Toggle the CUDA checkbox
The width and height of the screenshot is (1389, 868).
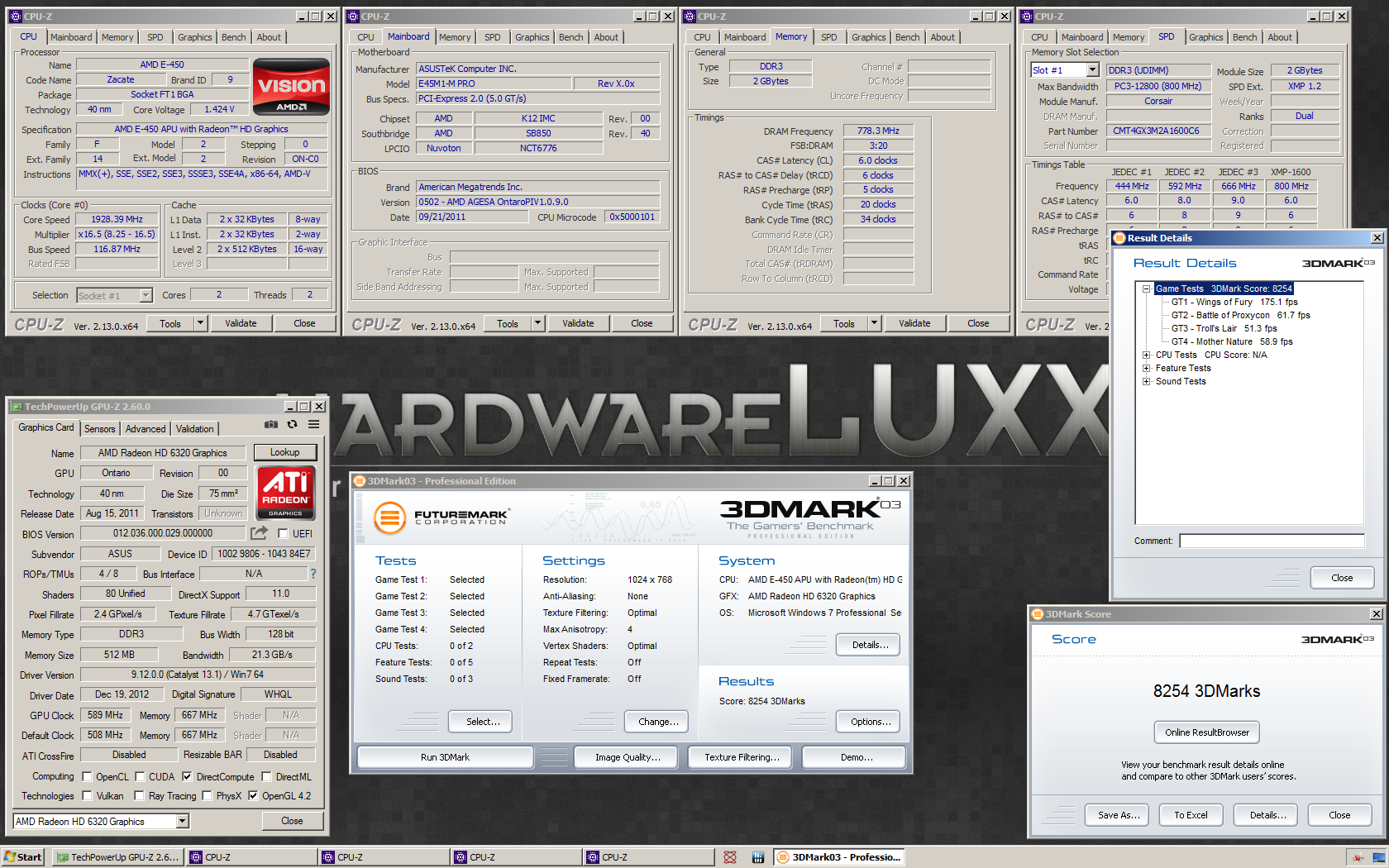tap(140, 777)
